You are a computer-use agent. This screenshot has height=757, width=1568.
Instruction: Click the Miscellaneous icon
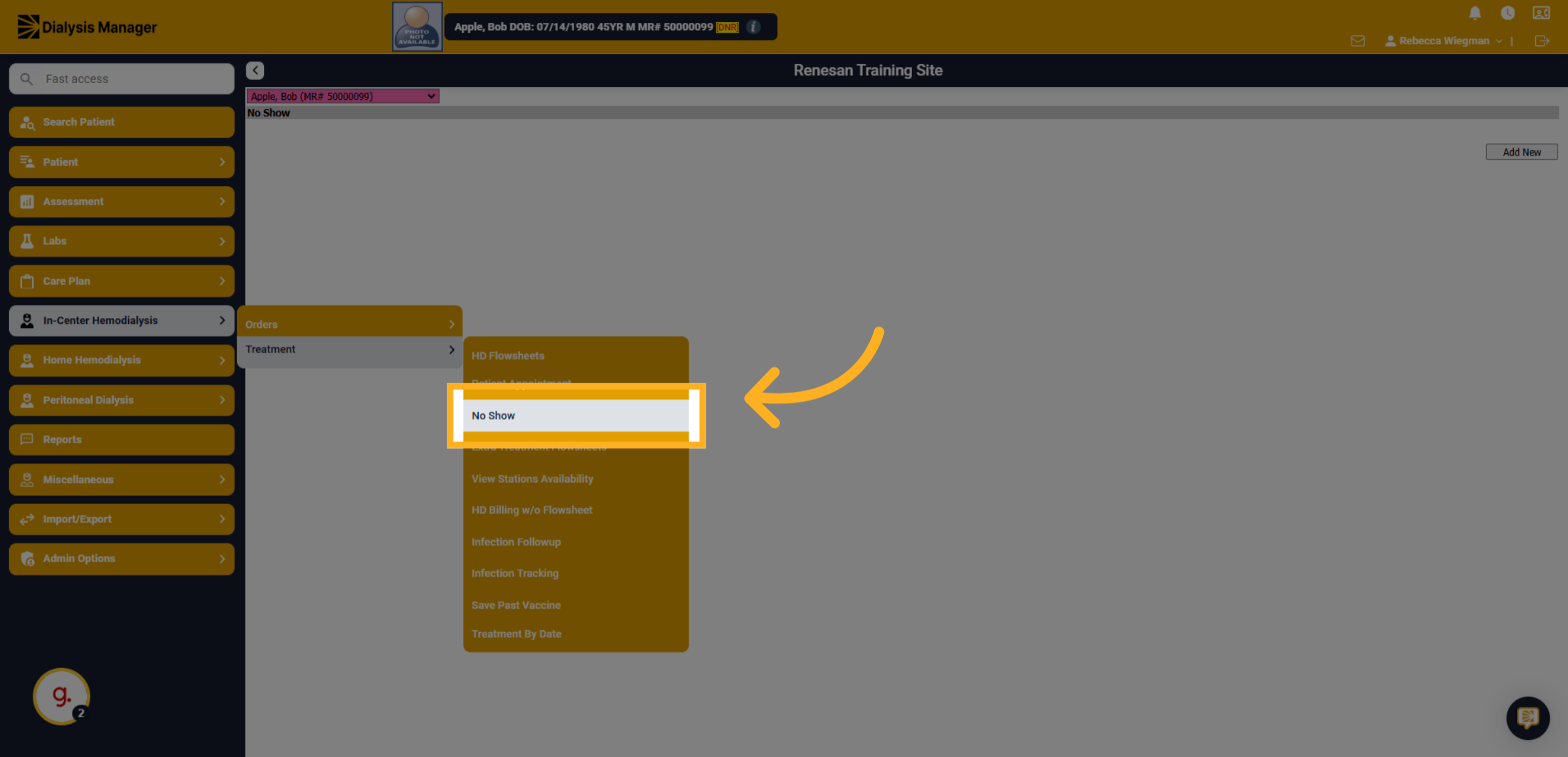[x=27, y=479]
